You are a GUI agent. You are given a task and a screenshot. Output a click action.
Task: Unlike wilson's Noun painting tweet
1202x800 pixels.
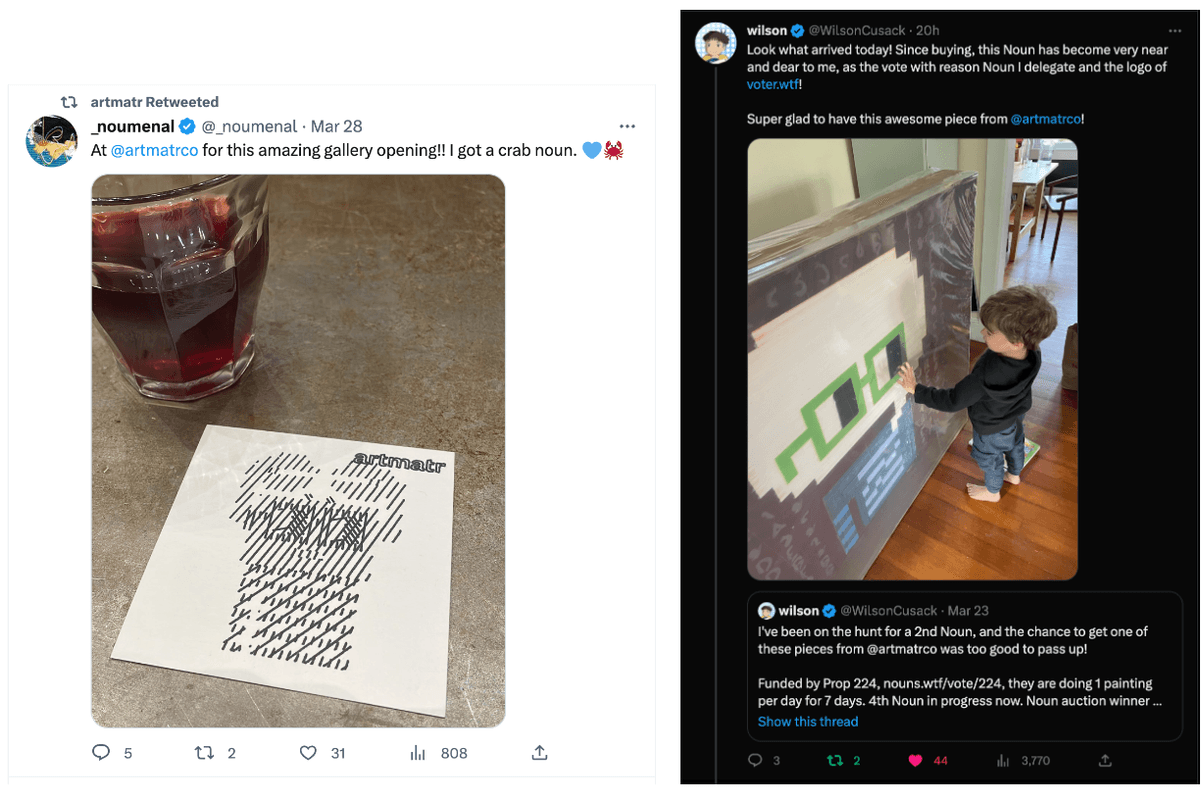click(x=914, y=761)
